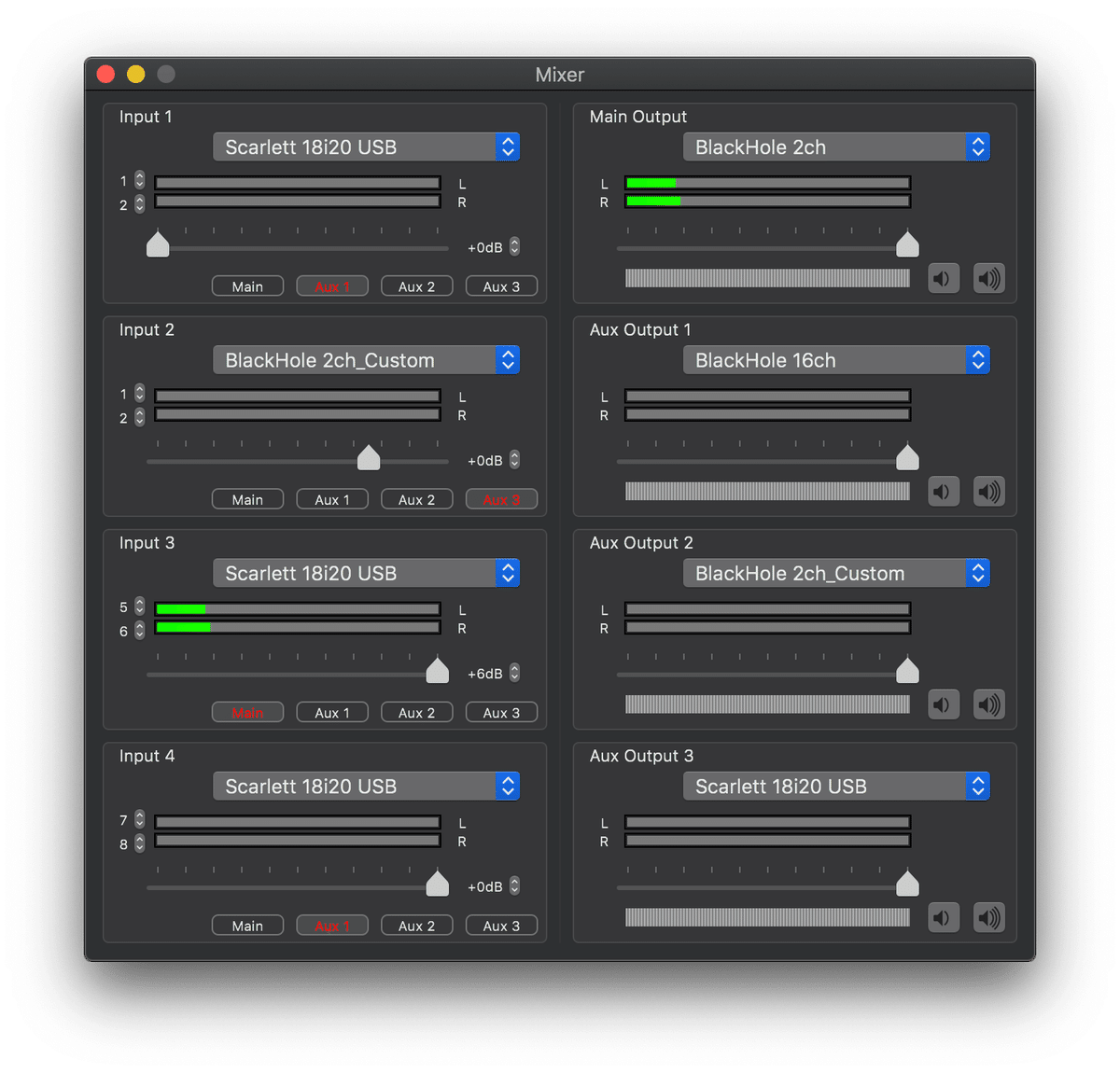Click Input 2 channel 1 stepper
Viewport: 1120px width, 1073px height.
pyautogui.click(x=139, y=393)
